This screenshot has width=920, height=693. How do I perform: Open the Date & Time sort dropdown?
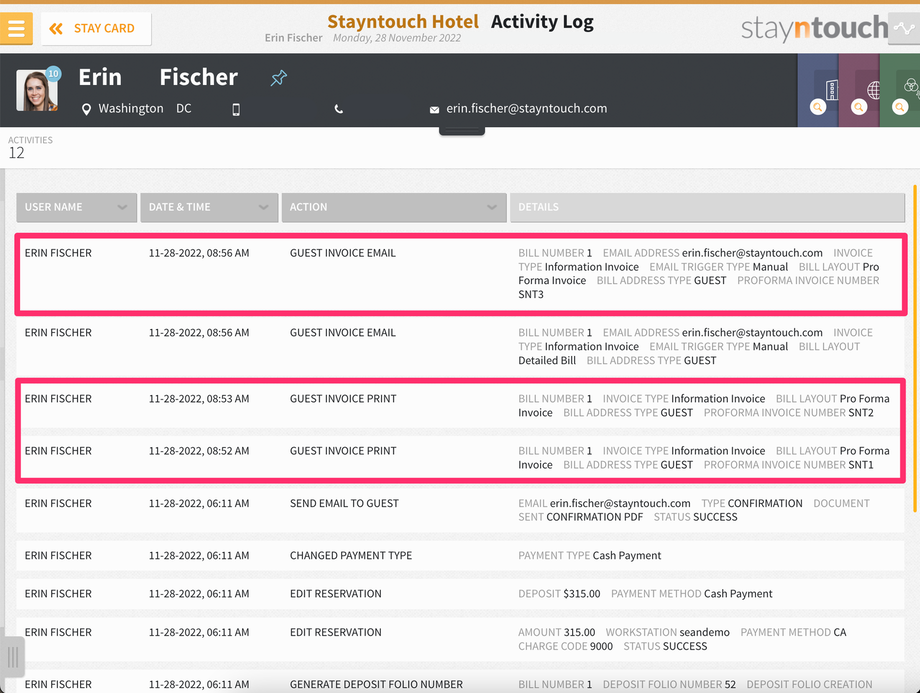[x=209, y=207]
